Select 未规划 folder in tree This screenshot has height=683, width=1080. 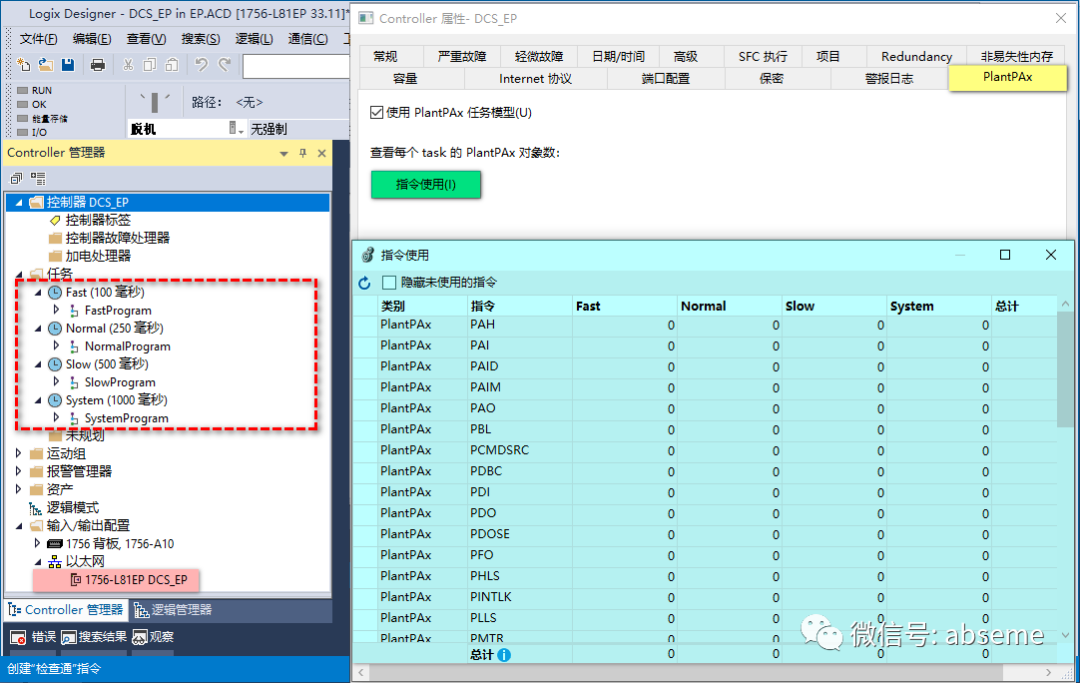coord(76,436)
